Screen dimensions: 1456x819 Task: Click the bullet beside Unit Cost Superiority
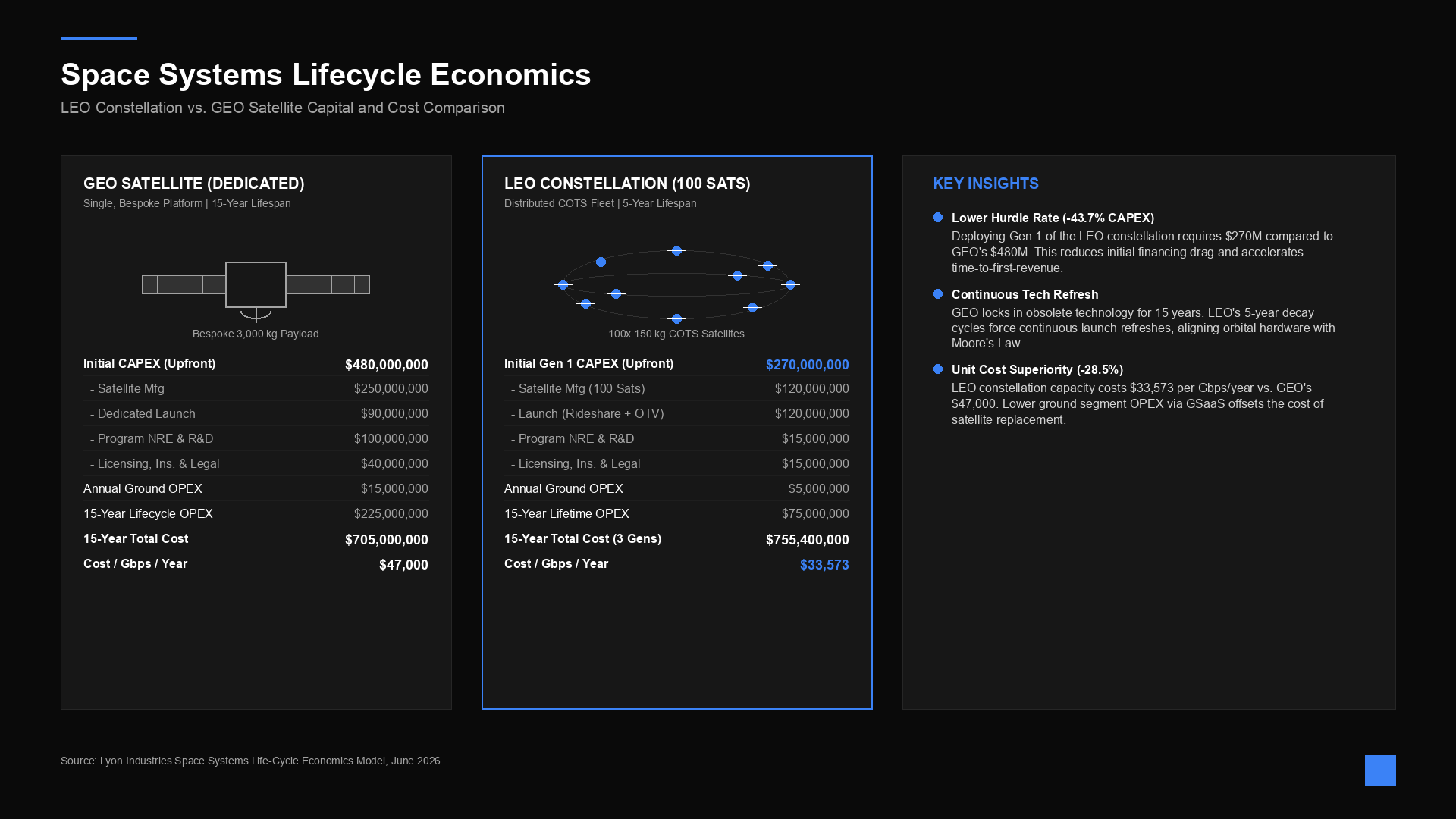[938, 369]
